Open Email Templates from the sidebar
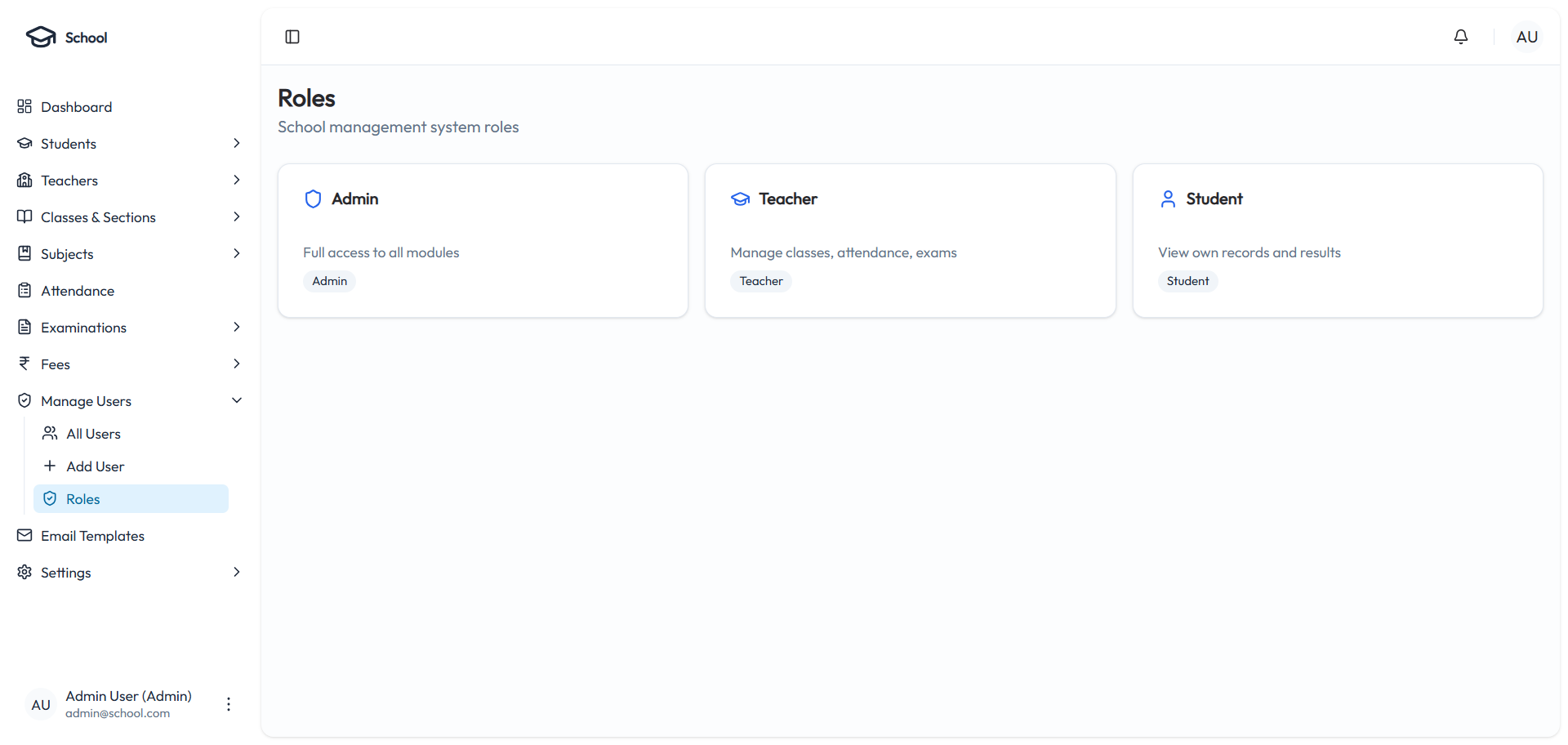This screenshot has width=1568, height=745. [x=92, y=536]
